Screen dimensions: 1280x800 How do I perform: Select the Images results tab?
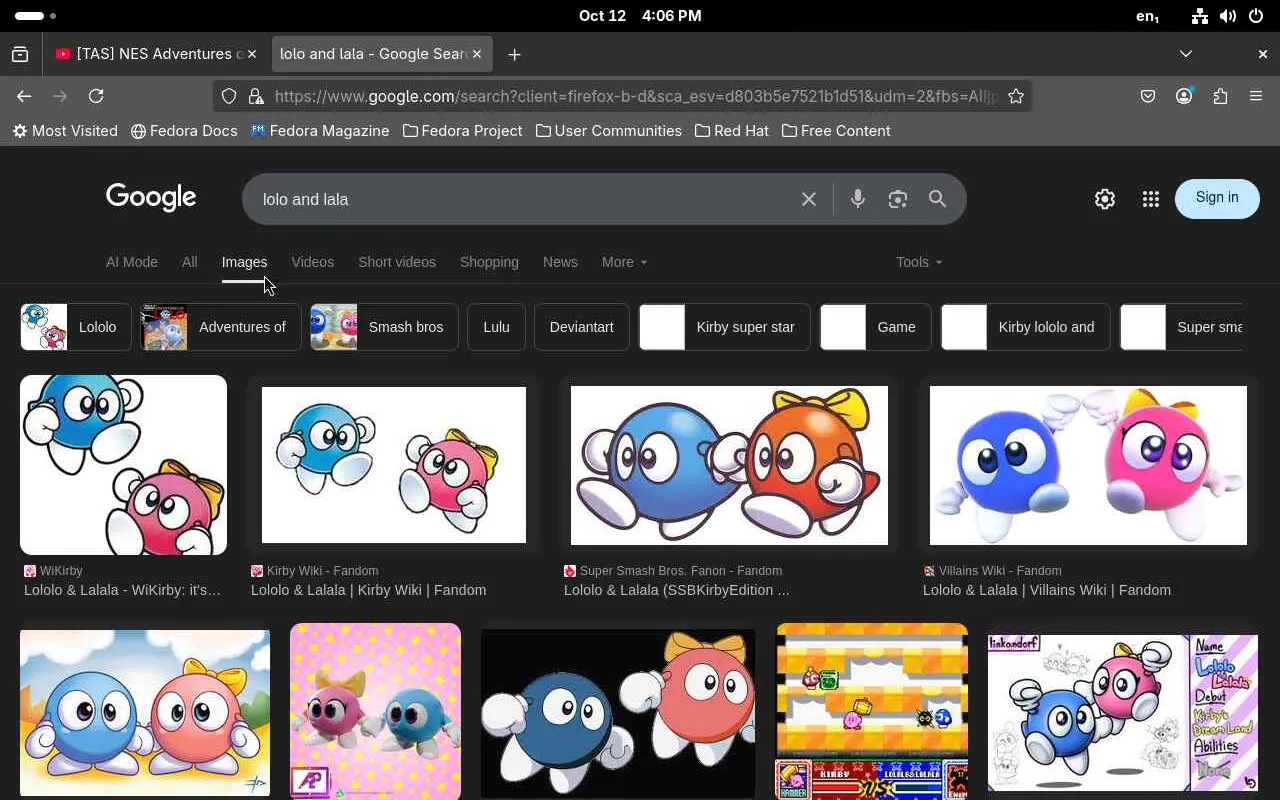click(244, 262)
